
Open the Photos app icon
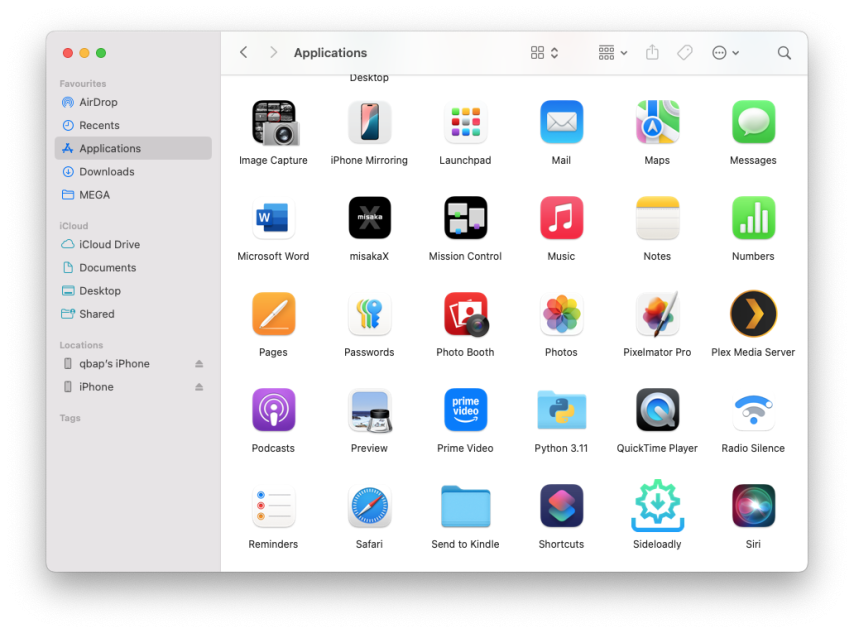click(x=561, y=314)
